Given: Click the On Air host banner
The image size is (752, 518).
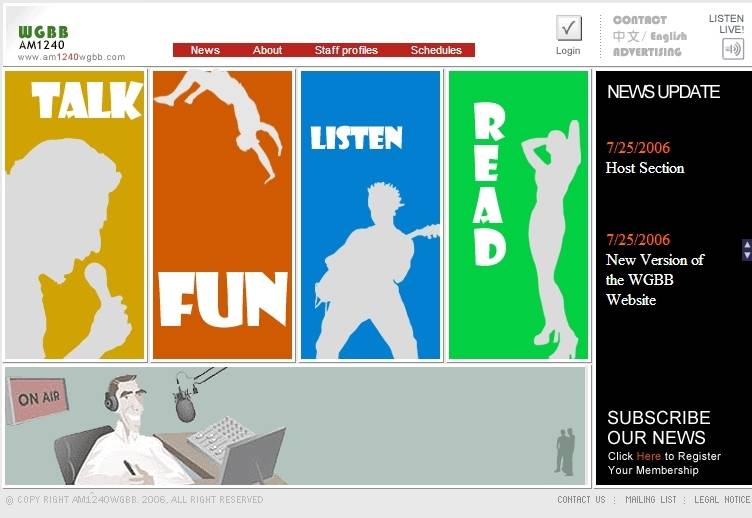Looking at the screenshot, I should pos(295,425).
